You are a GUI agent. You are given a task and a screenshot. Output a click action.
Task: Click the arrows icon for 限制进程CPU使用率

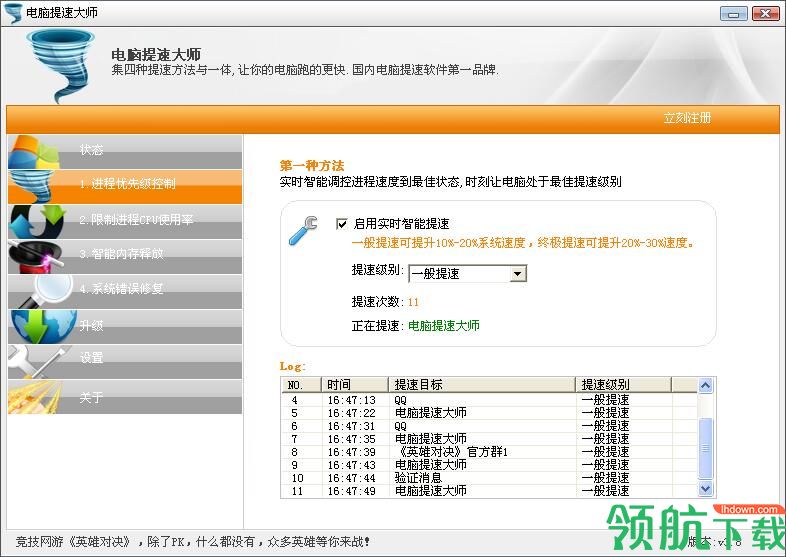coord(38,222)
